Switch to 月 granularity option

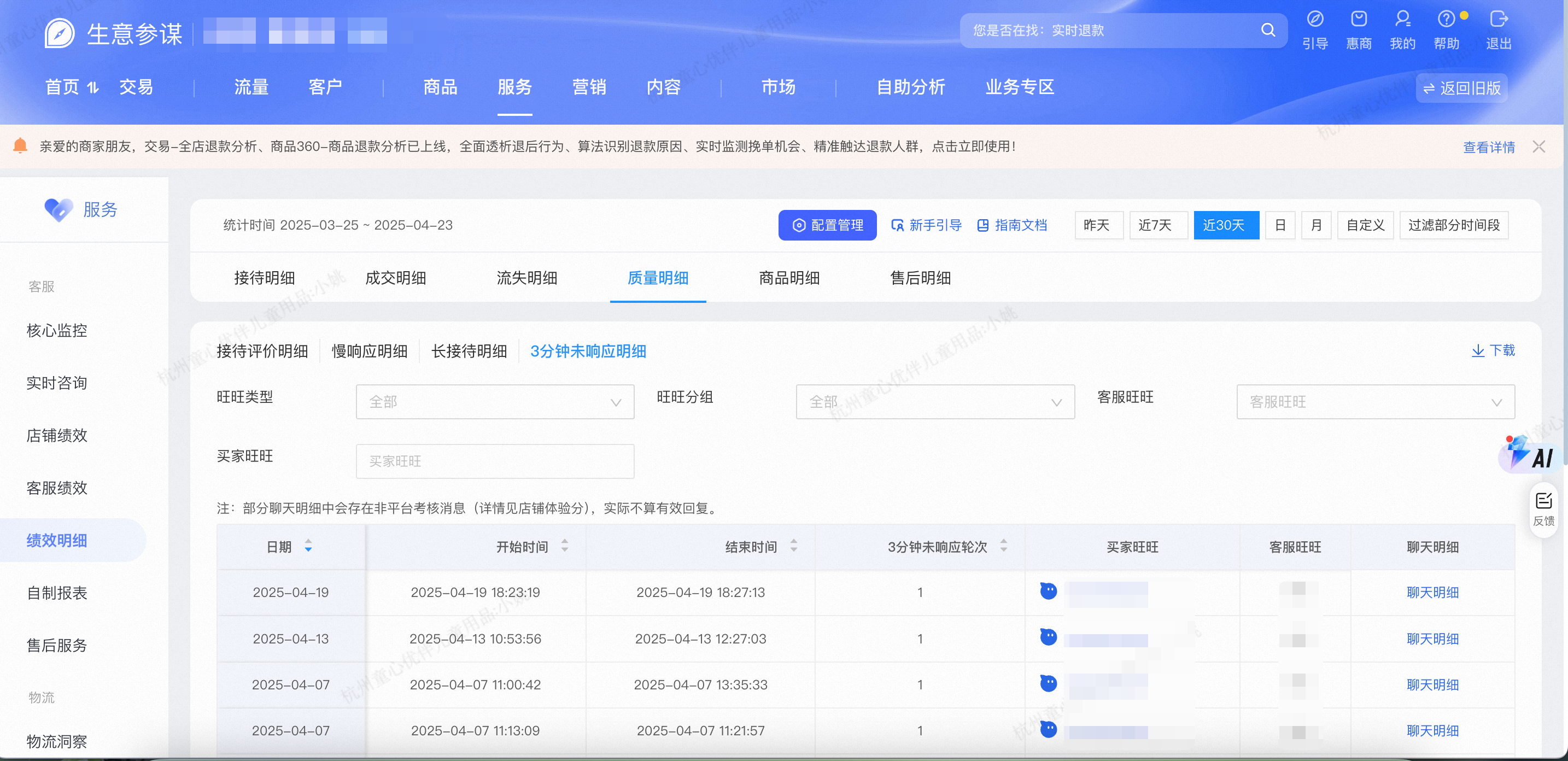click(x=1316, y=225)
